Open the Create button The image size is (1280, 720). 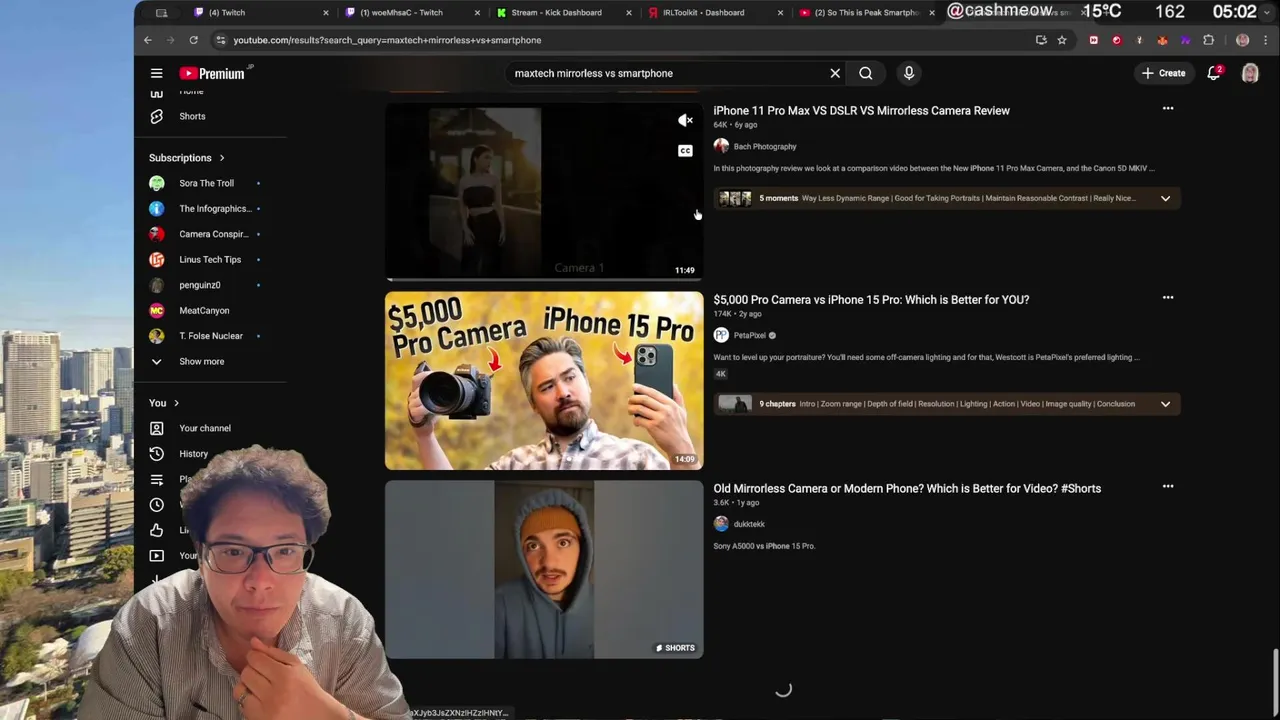(1164, 73)
